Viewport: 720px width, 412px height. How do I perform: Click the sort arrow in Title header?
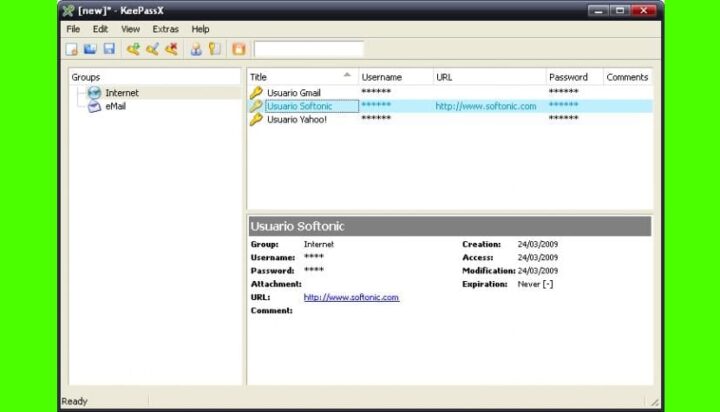click(x=347, y=74)
